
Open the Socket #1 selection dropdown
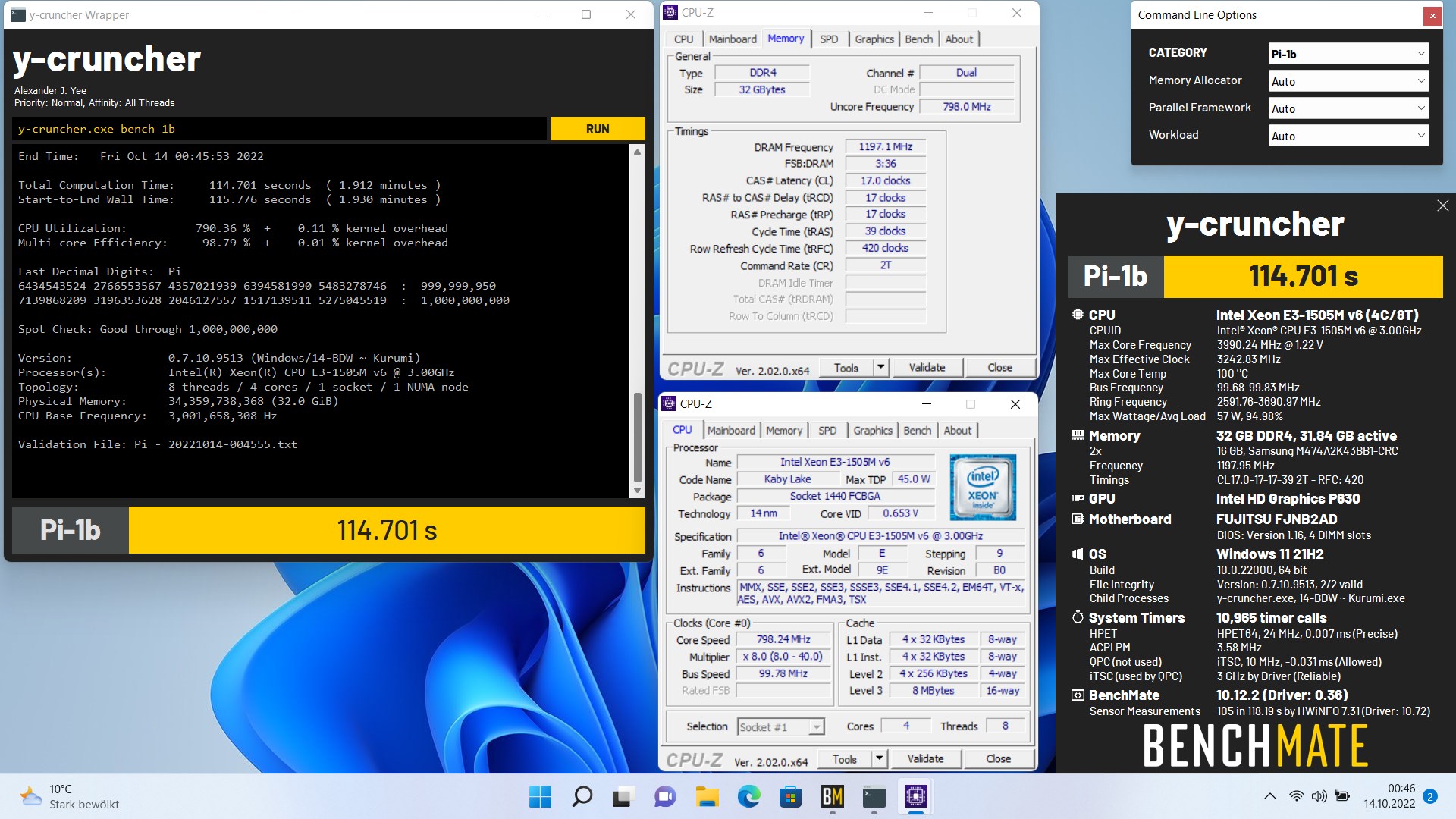[x=780, y=727]
